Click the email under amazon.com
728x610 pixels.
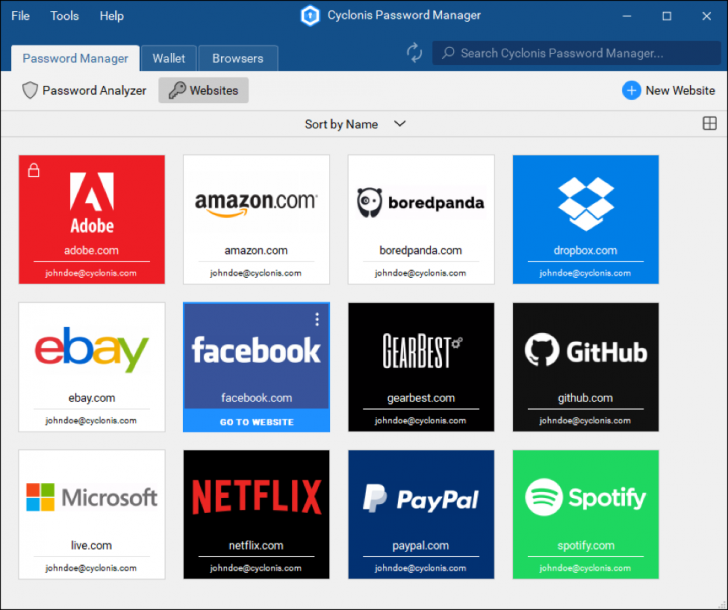click(x=256, y=273)
